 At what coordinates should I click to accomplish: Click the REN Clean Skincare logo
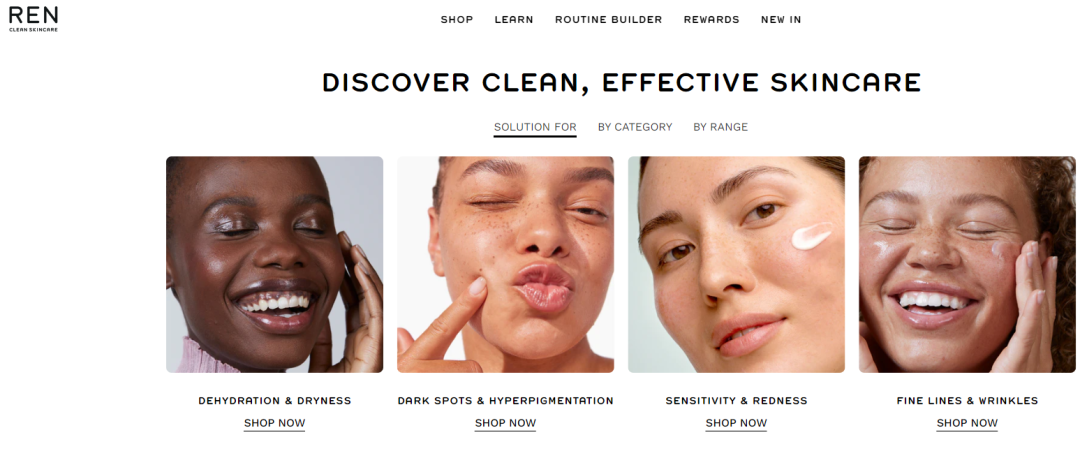[x=33, y=19]
